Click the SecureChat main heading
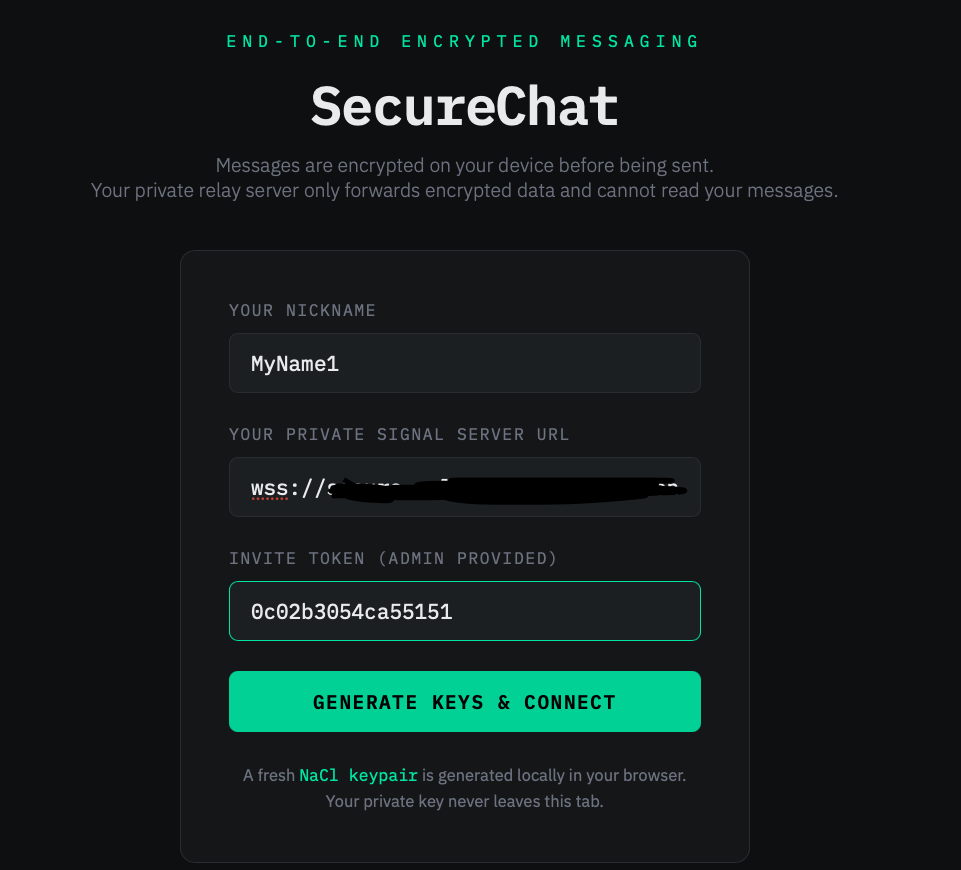Screen dimensions: 961x870 pos(464,106)
